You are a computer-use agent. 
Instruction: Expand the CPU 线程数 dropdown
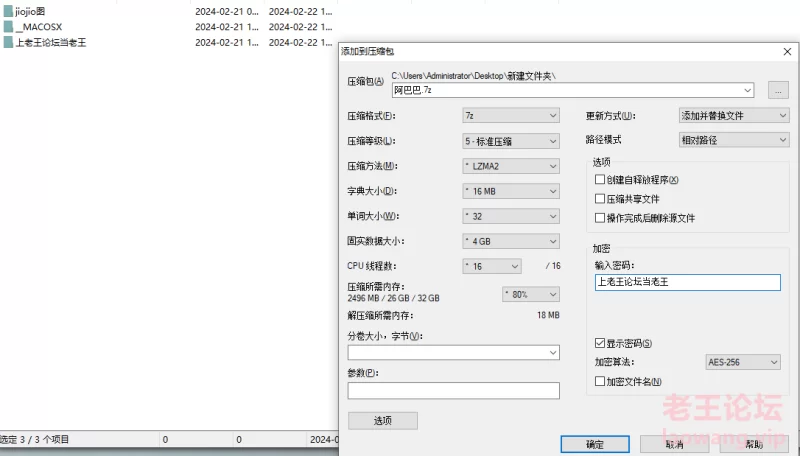[x=491, y=266]
